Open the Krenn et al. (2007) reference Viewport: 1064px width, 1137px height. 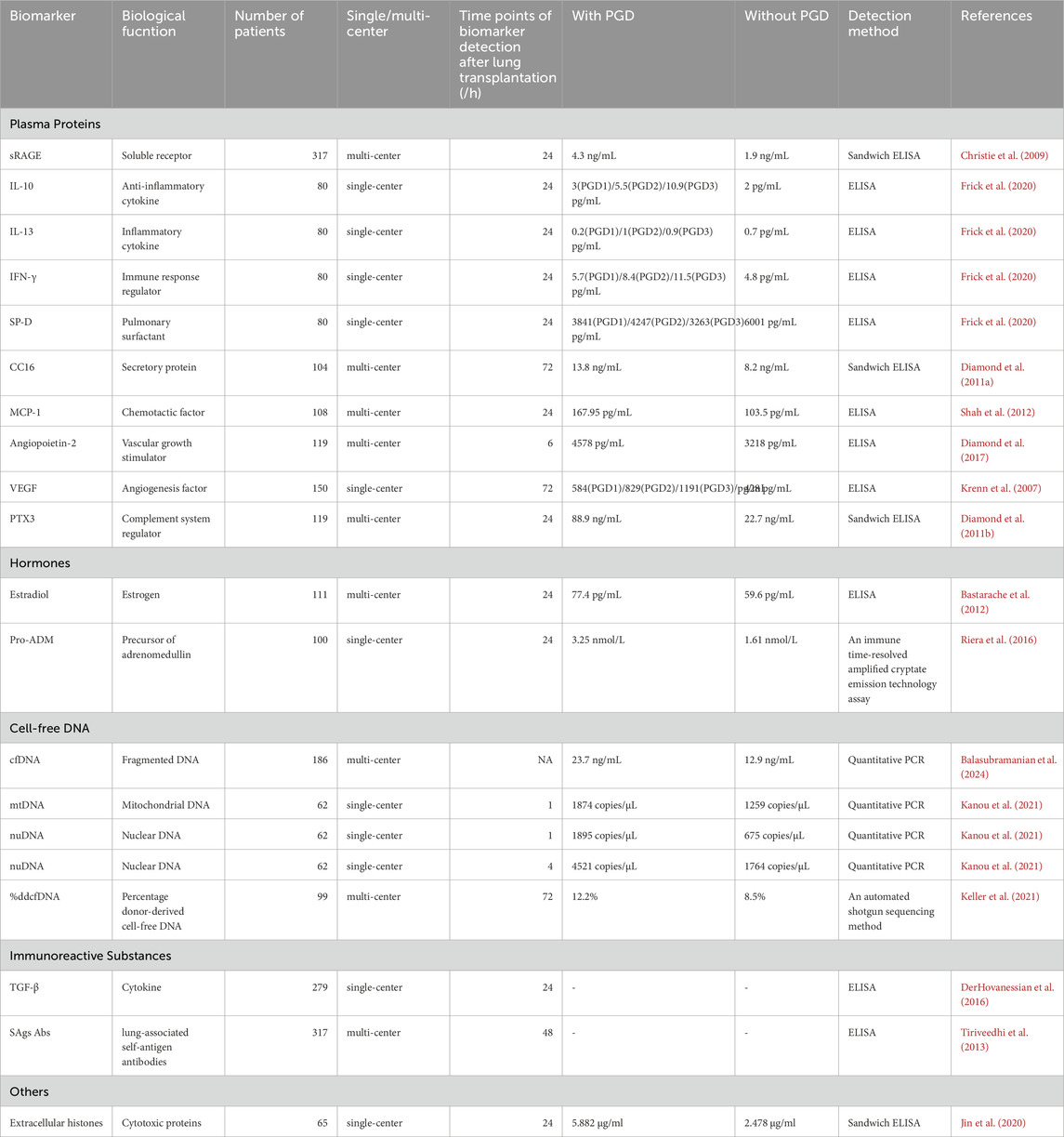(x=1000, y=488)
